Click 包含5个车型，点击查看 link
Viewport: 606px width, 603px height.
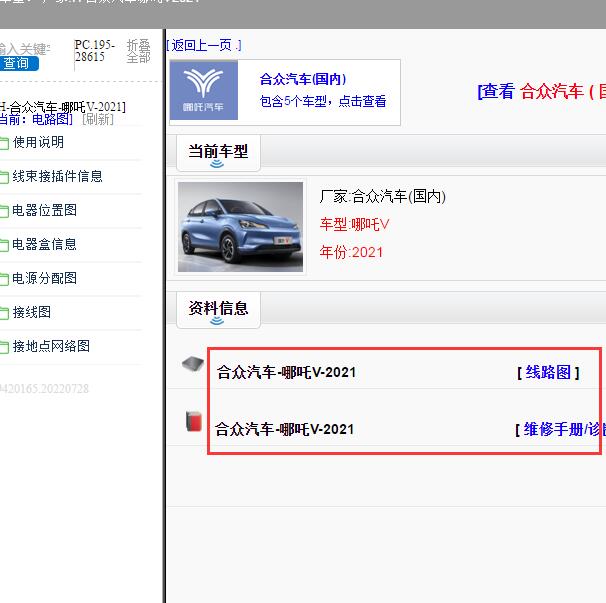323,101
